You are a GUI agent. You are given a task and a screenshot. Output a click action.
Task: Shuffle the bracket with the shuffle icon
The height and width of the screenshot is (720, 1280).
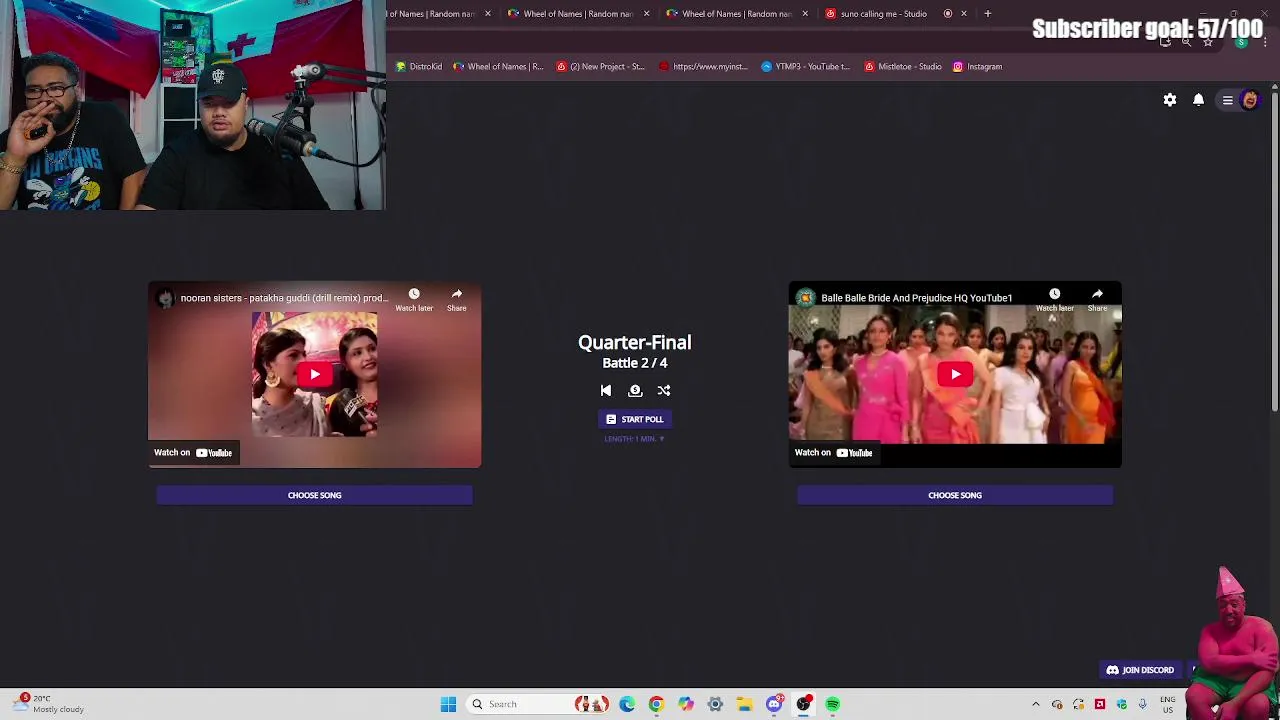(664, 391)
